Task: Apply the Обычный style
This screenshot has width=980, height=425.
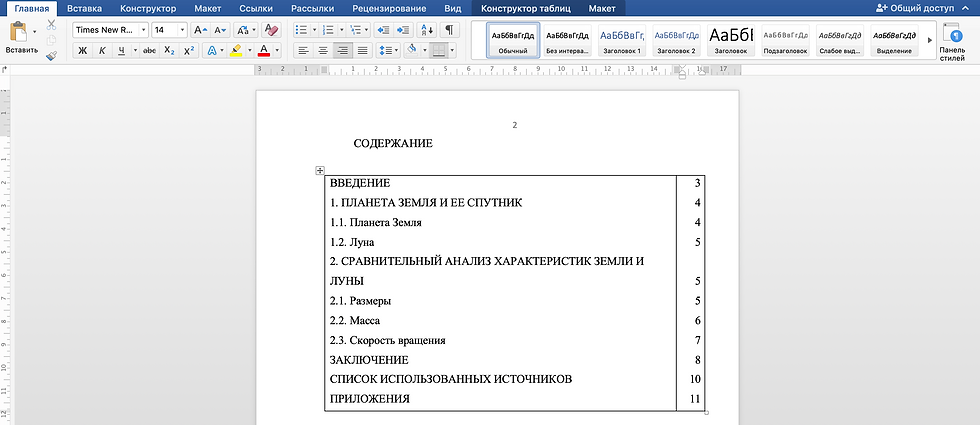Action: (513, 41)
